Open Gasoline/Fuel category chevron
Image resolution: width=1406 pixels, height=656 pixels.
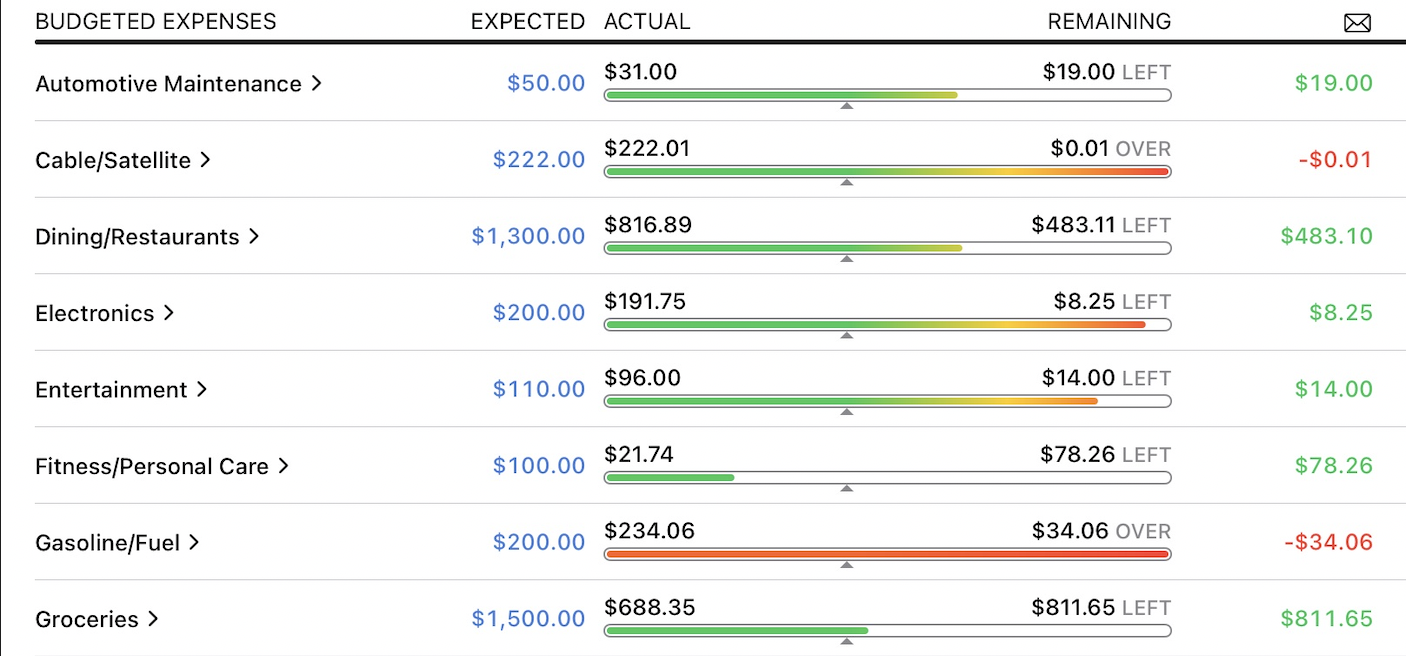pyautogui.click(x=194, y=543)
